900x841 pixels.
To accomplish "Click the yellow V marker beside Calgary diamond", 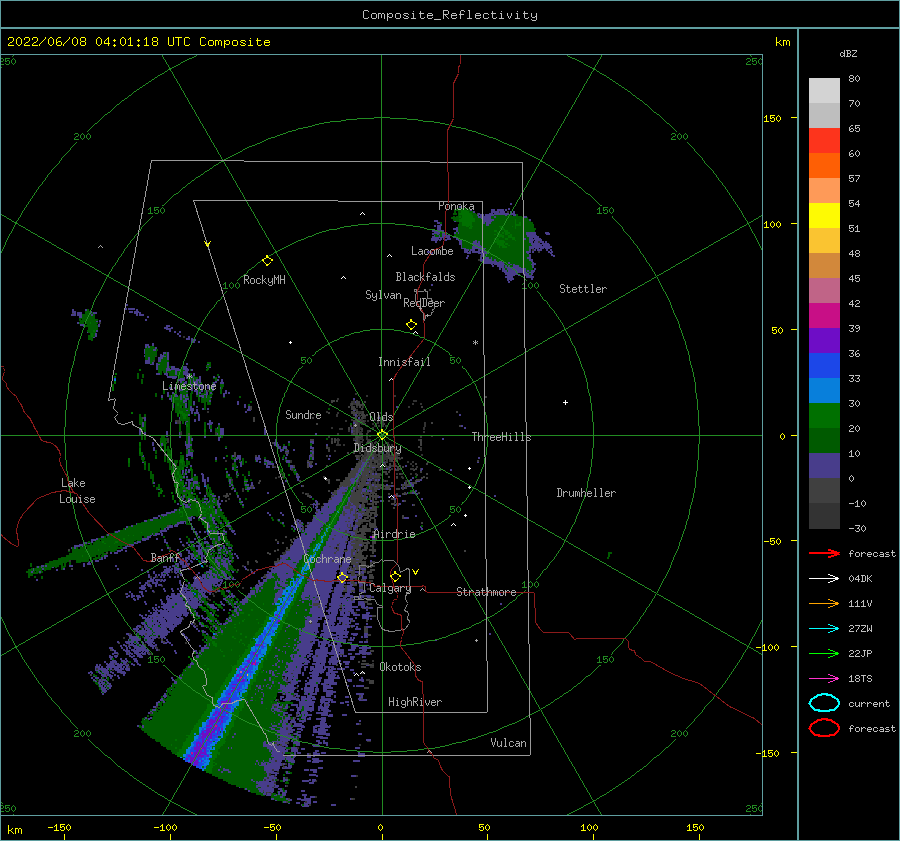I will (x=415, y=572).
